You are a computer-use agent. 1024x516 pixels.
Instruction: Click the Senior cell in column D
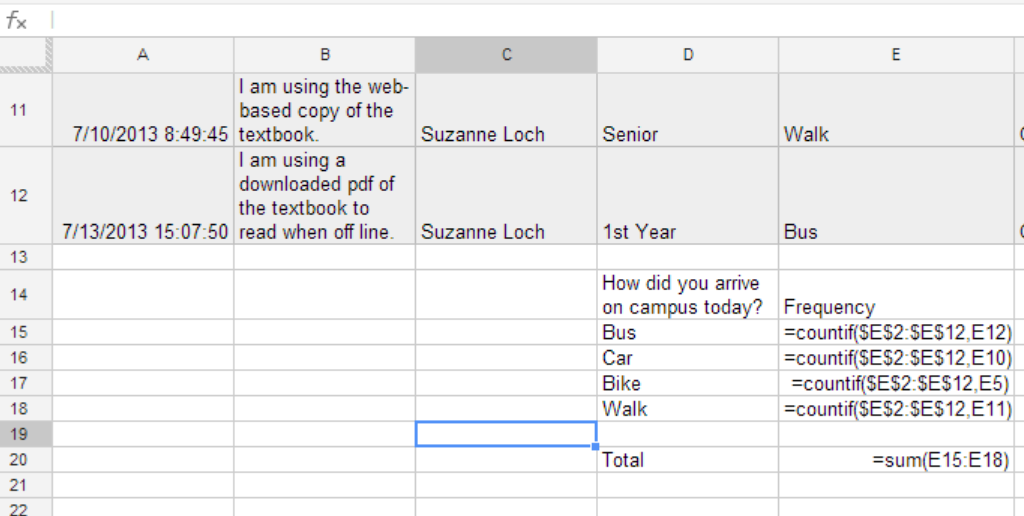point(688,110)
